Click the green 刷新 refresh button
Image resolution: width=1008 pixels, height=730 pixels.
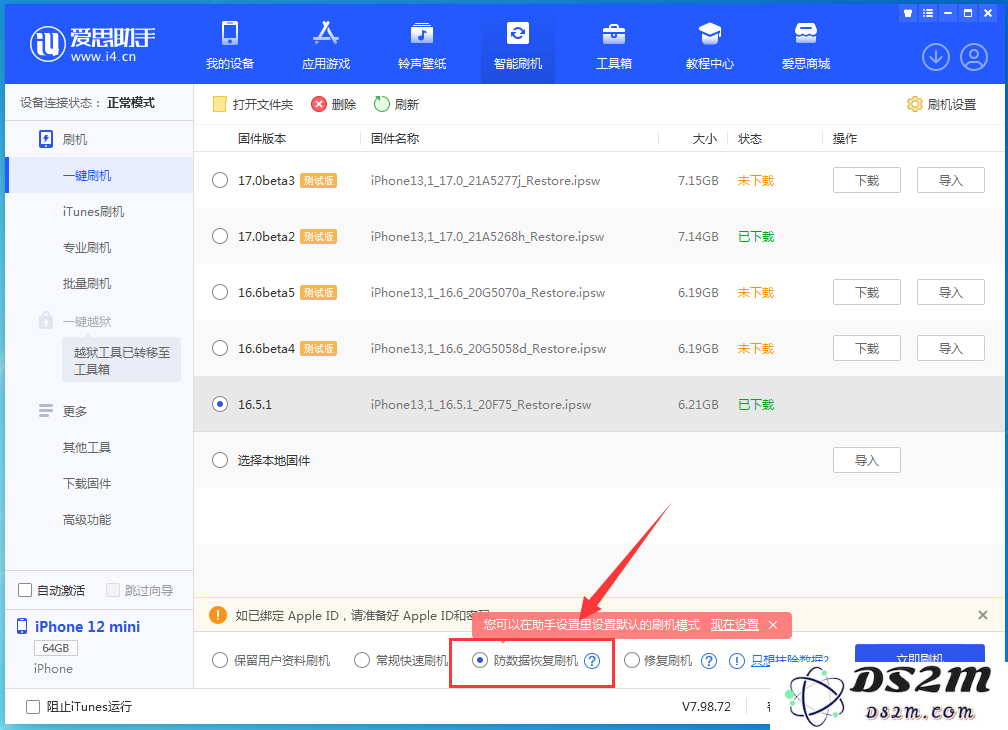coord(396,104)
